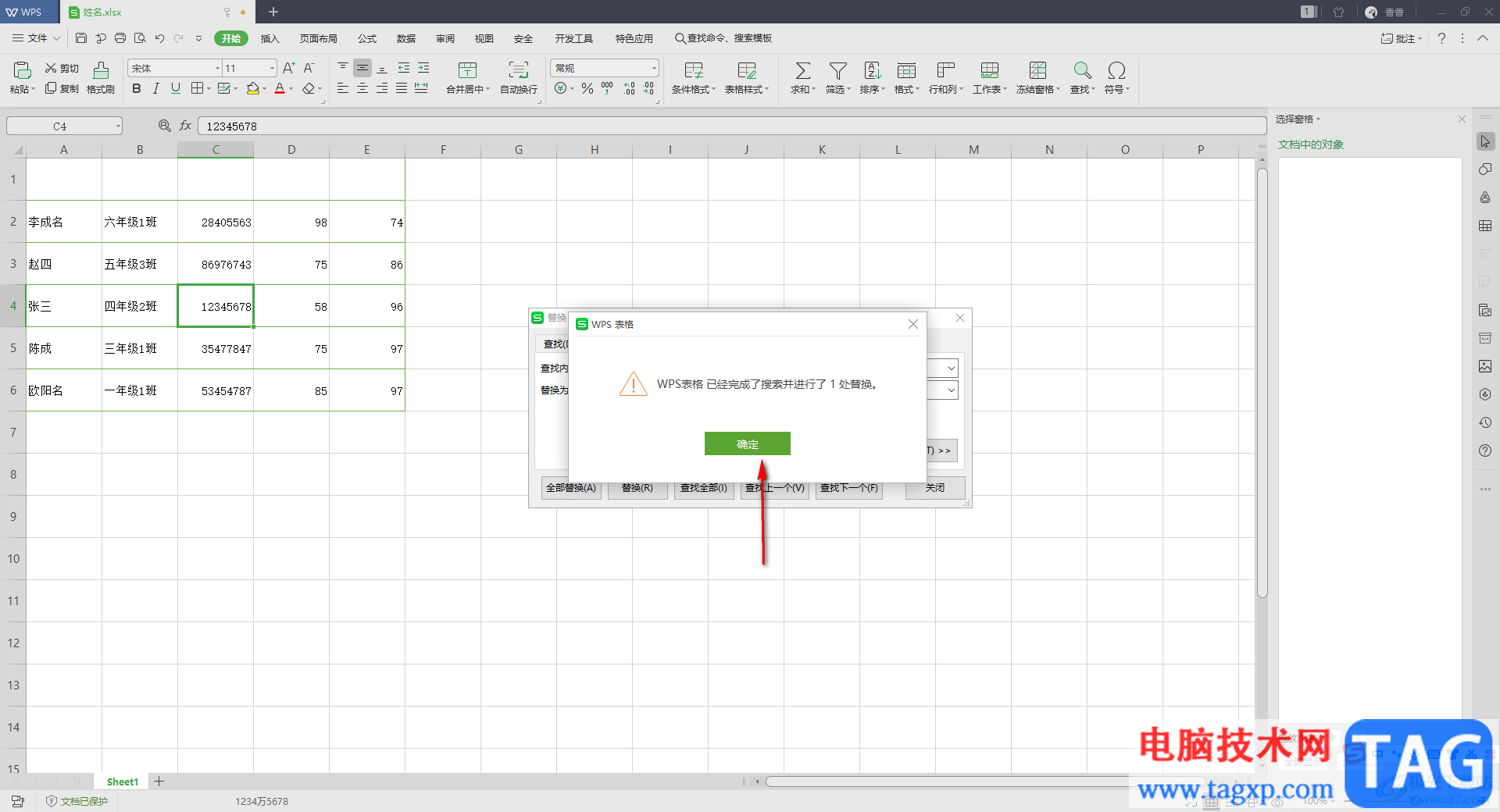
Task: Click the formula bar input showing 12345678
Action: click(x=731, y=126)
